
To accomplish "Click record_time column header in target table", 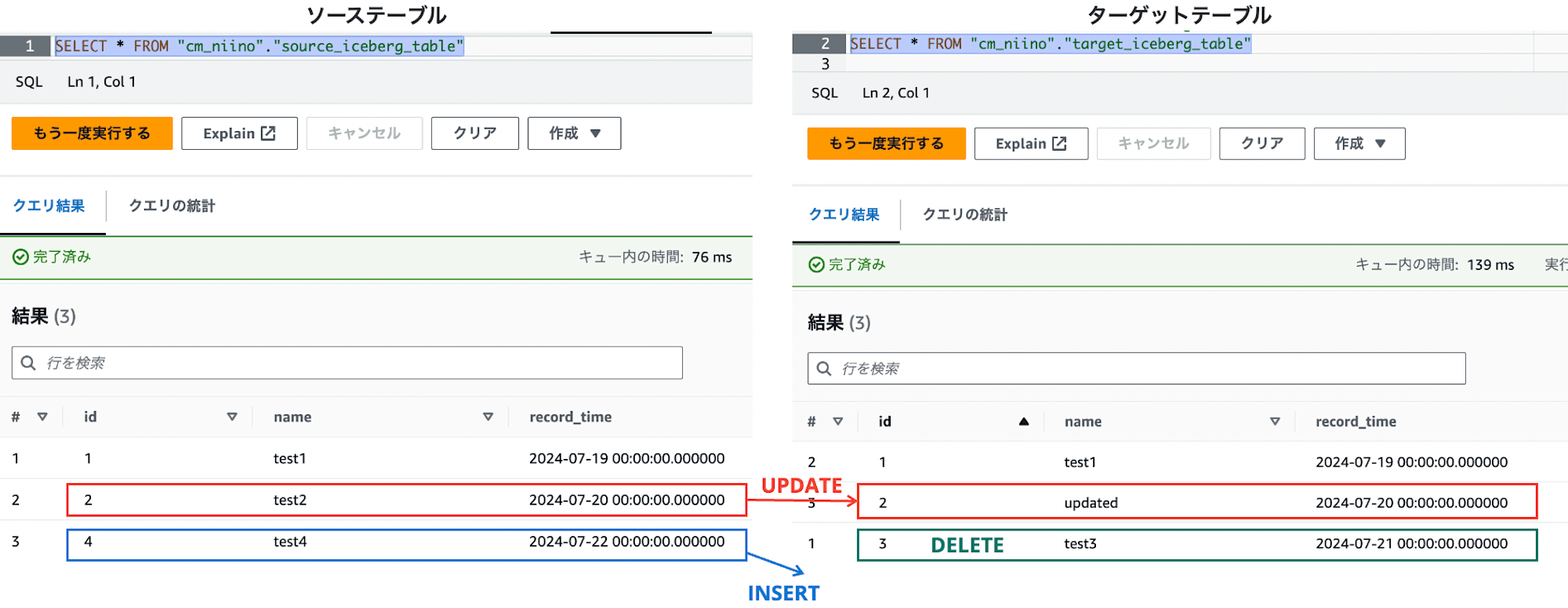I will (x=1356, y=421).
